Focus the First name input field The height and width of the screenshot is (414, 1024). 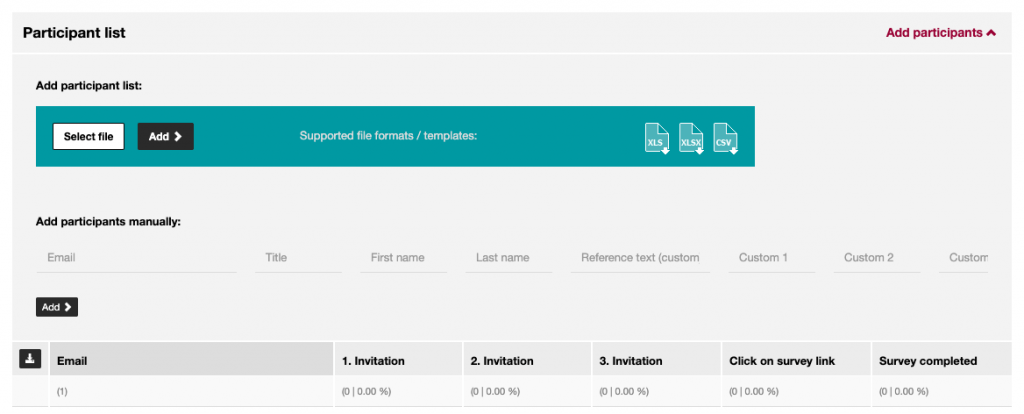click(x=404, y=258)
